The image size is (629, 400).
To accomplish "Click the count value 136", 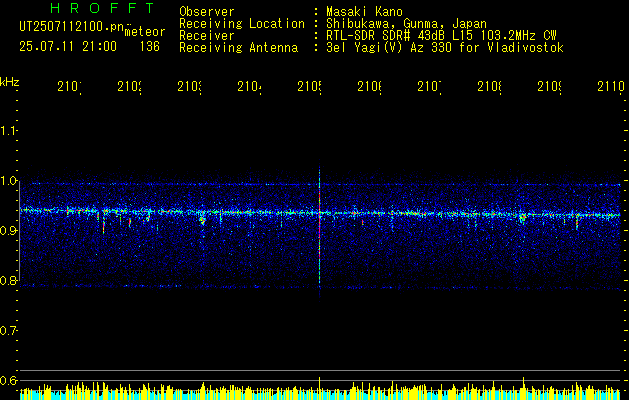I will click(150, 47).
